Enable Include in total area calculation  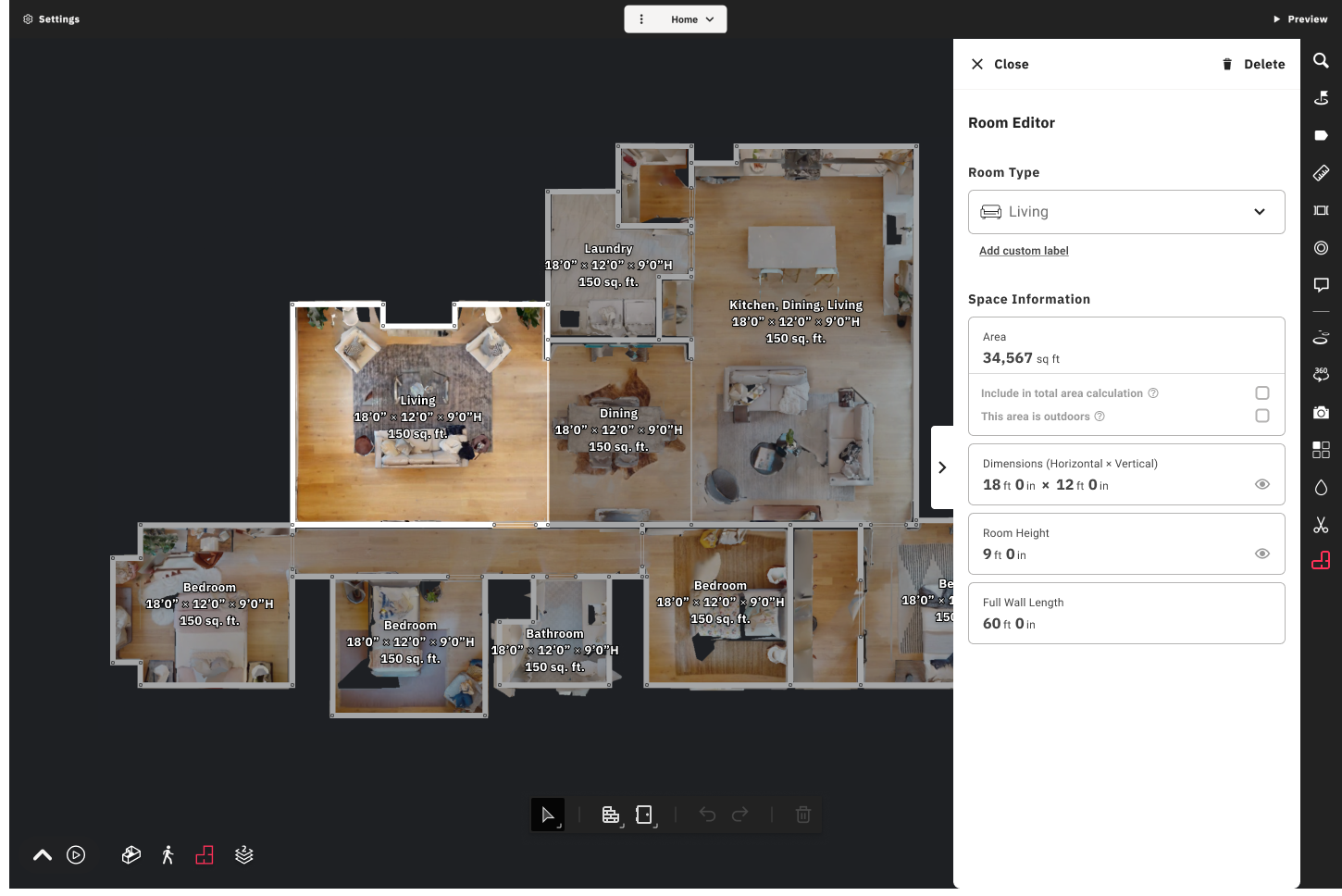[1261, 392]
